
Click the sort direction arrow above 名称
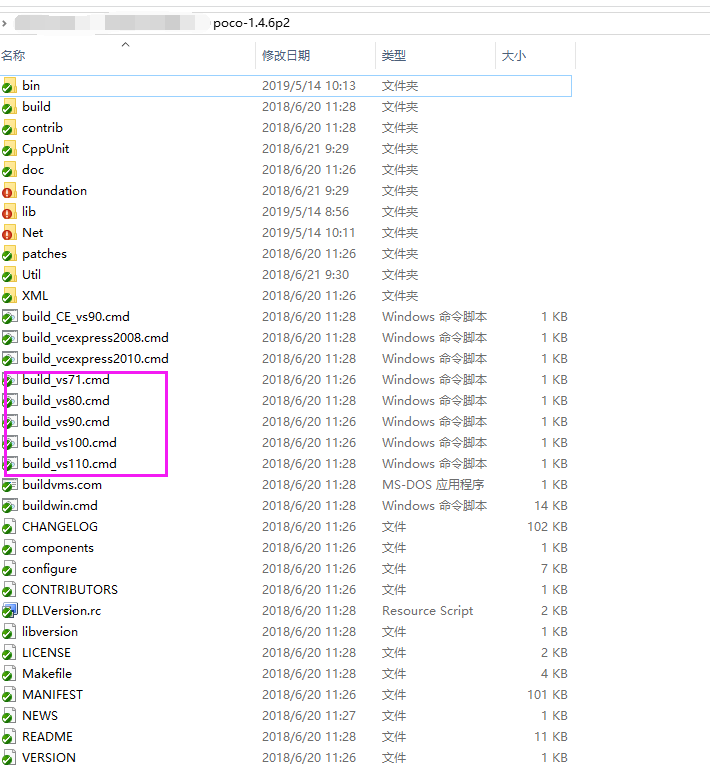126,45
